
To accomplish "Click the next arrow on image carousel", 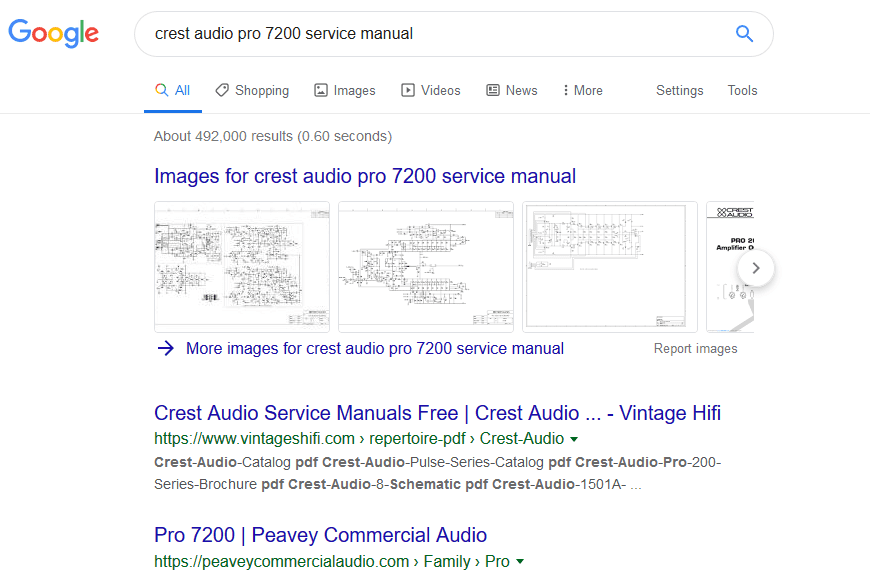I will [756, 268].
